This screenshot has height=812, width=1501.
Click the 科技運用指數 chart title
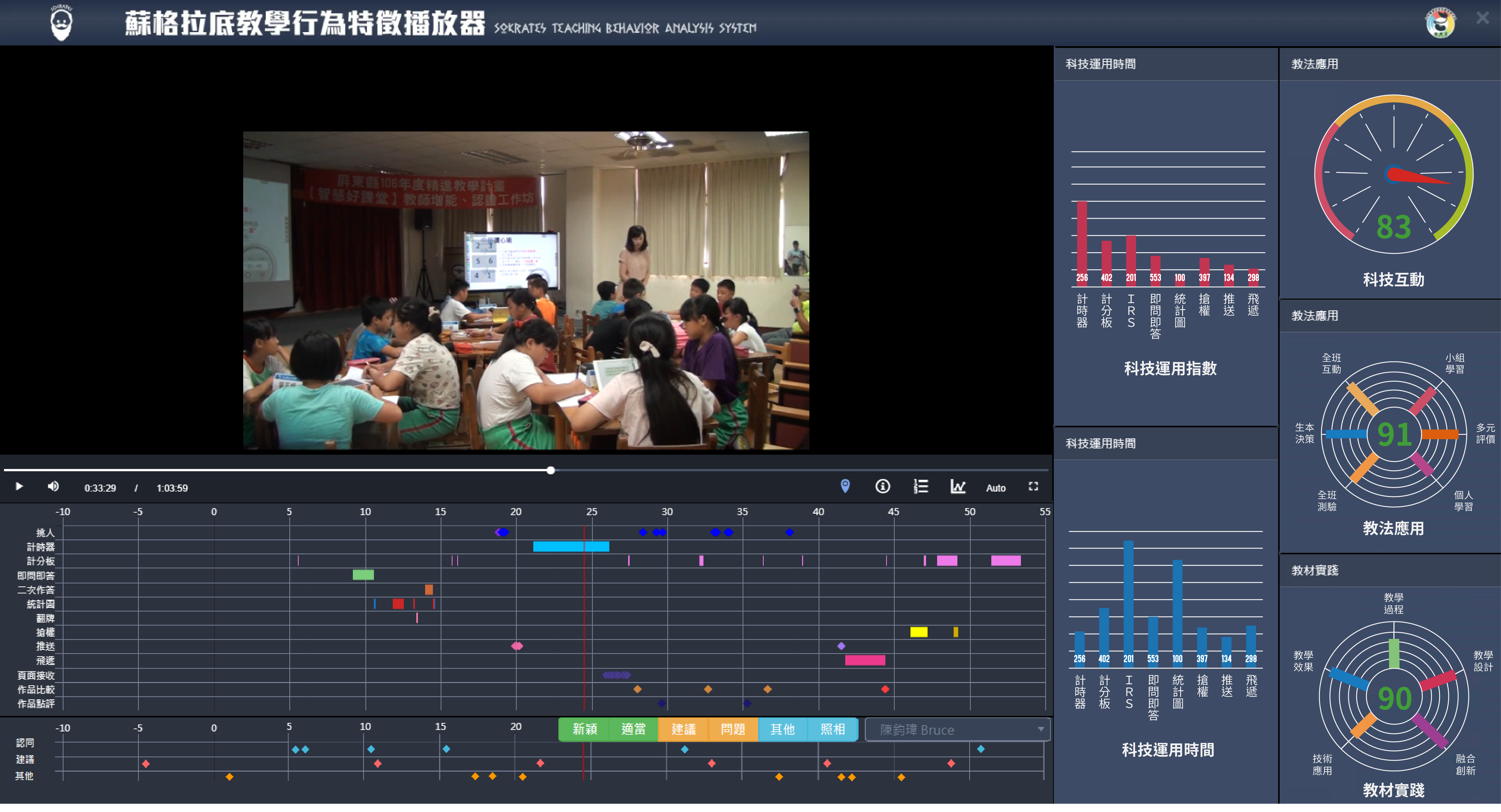point(1170,368)
